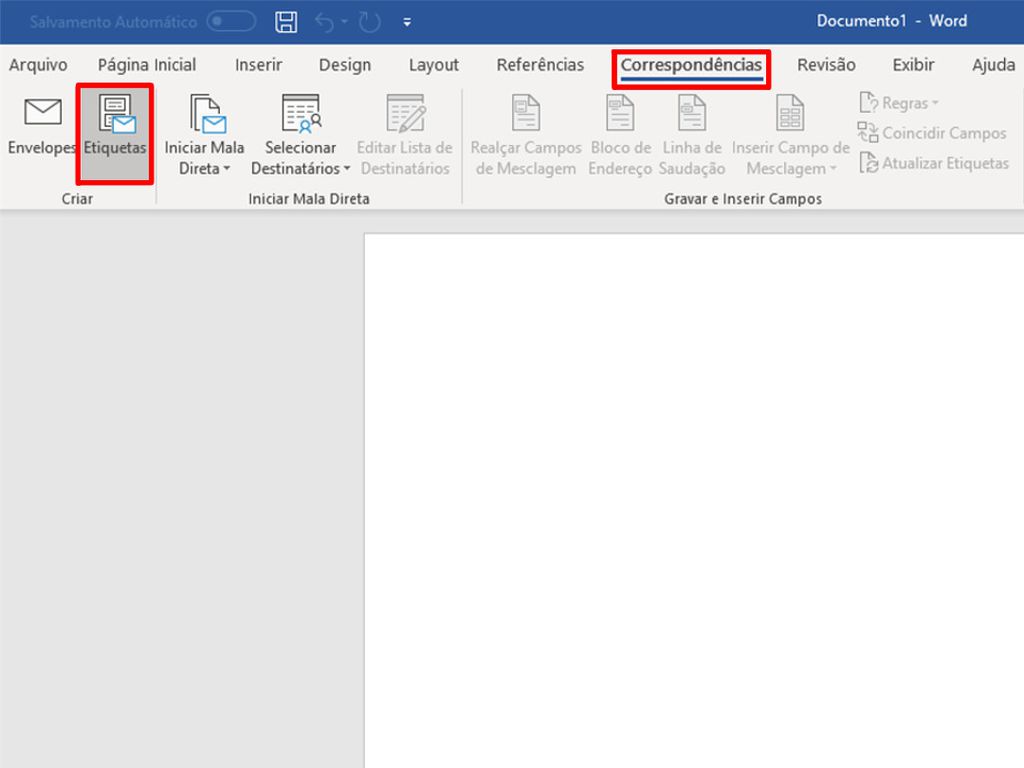This screenshot has width=1024, height=768.
Task: Click Editar Lista de Destinatários
Action: 405,135
